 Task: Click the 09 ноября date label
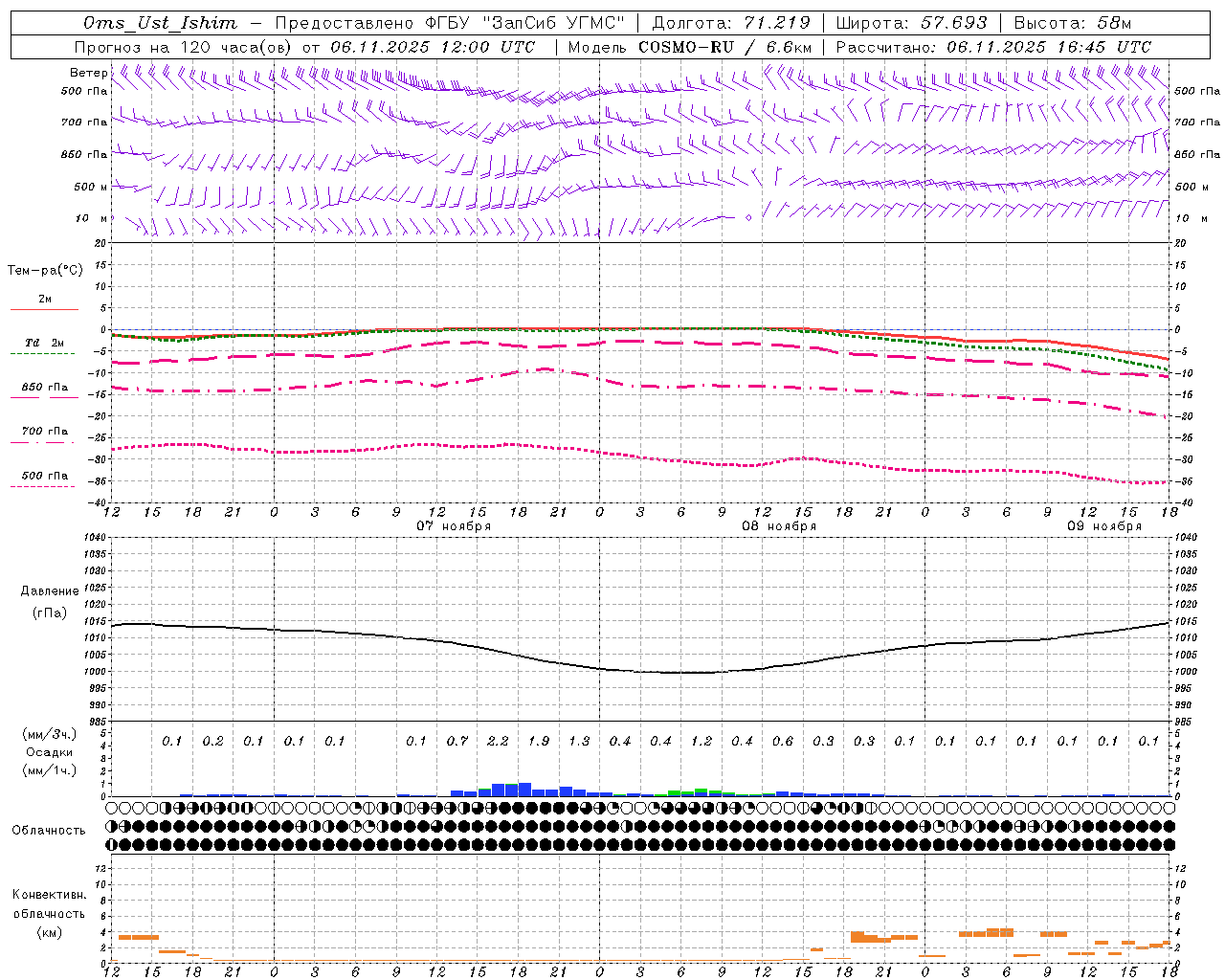1104,526
